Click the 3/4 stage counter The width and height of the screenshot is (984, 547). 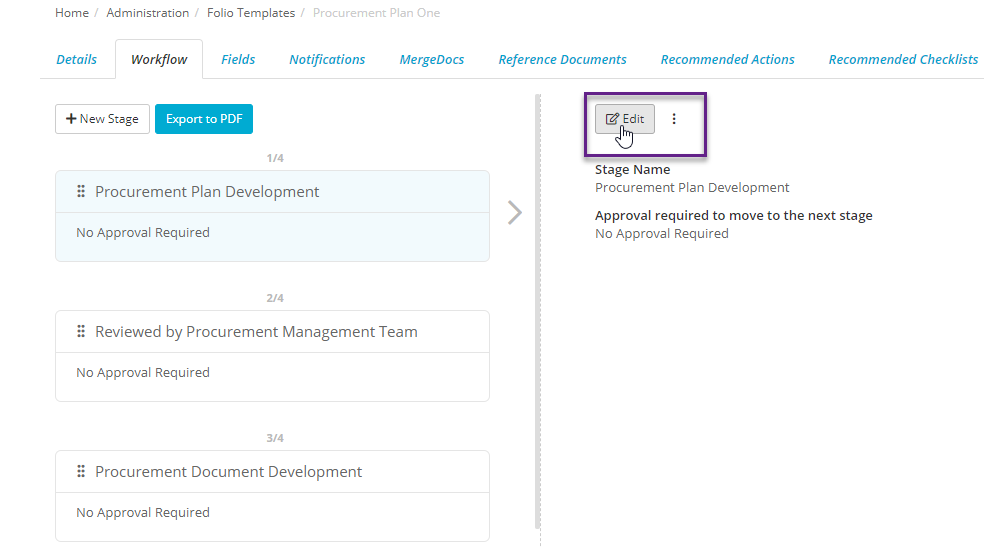[275, 438]
